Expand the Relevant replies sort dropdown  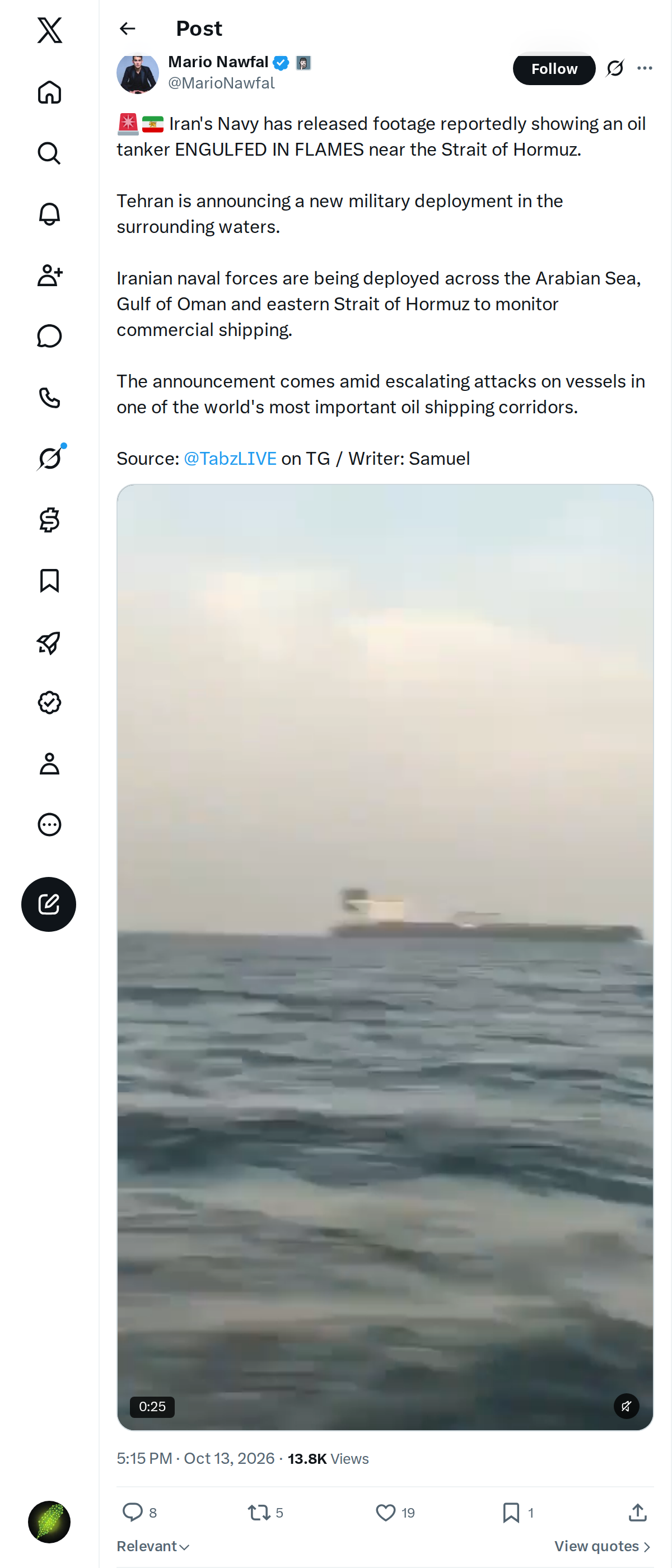[153, 1546]
